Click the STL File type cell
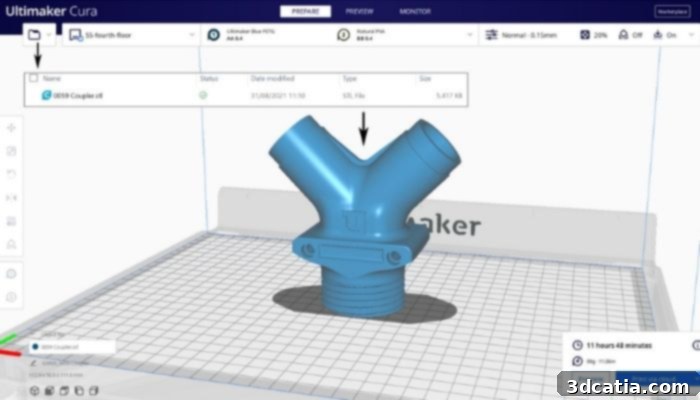The image size is (700, 400). [x=354, y=96]
